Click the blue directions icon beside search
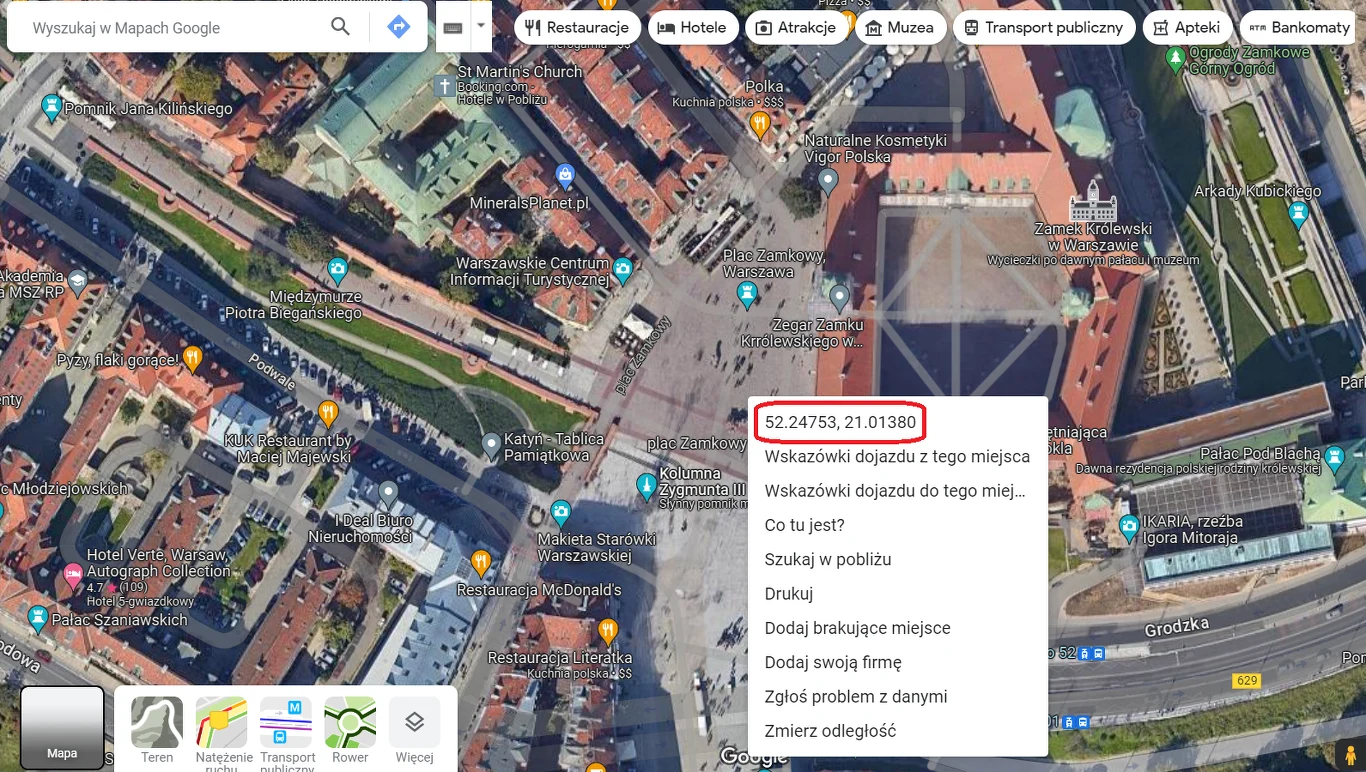 pyautogui.click(x=399, y=27)
